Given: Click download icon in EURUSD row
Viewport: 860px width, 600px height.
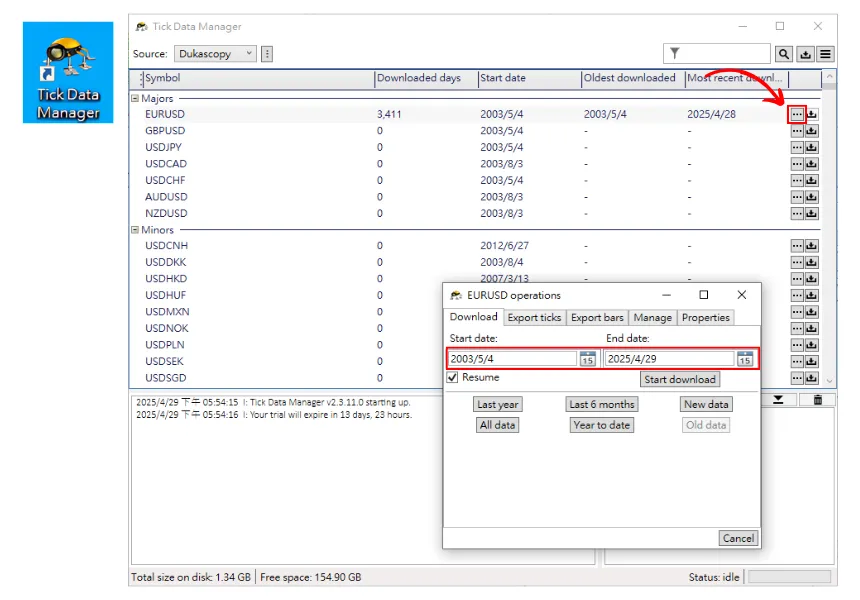Looking at the screenshot, I should 812,115.
